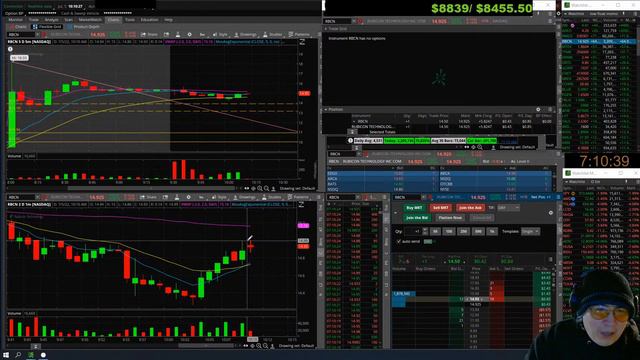Click zoom out magnifier below upper chart
This screenshot has width=640, height=360.
tap(267, 189)
